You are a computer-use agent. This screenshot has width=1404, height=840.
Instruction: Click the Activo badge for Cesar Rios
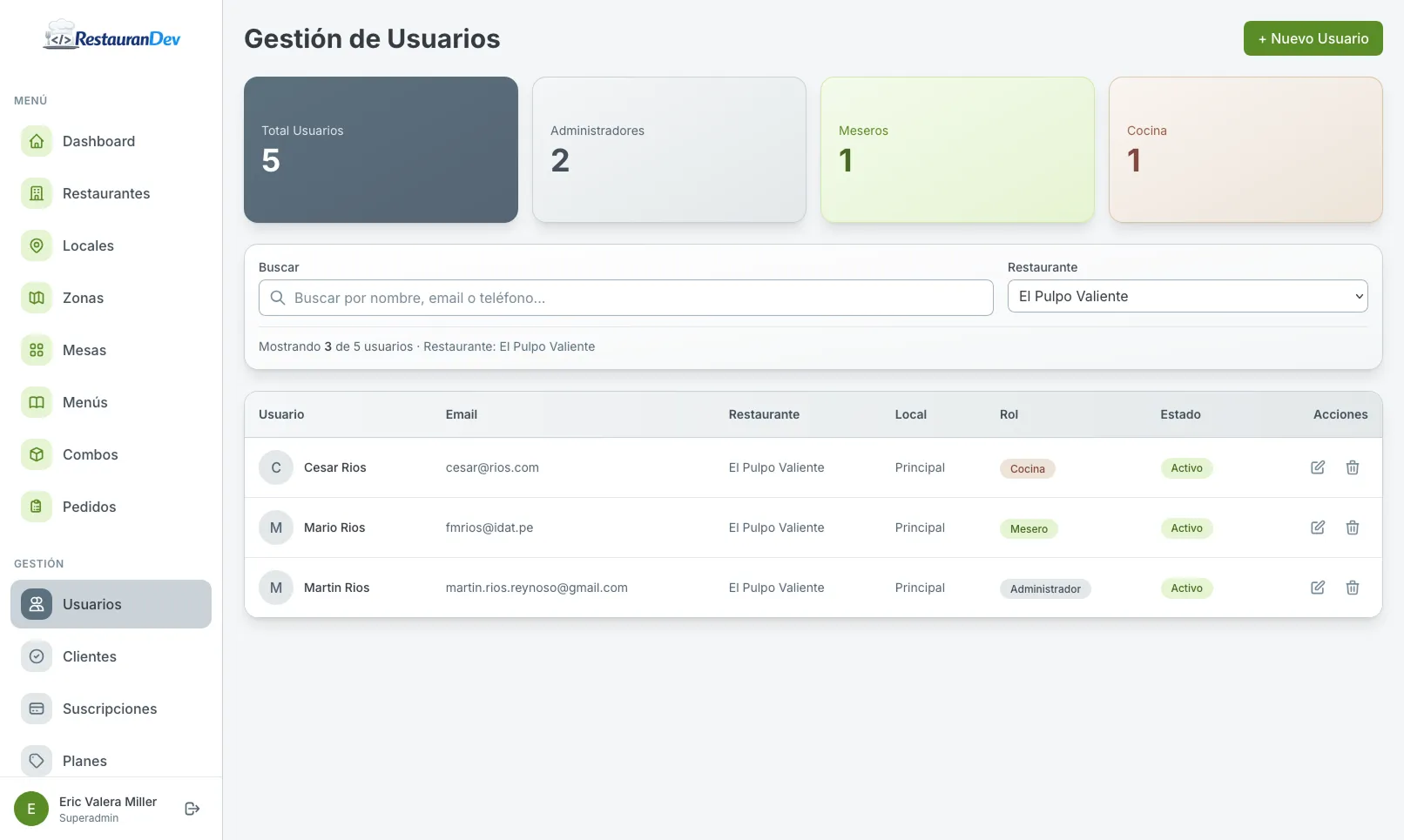[1186, 467]
